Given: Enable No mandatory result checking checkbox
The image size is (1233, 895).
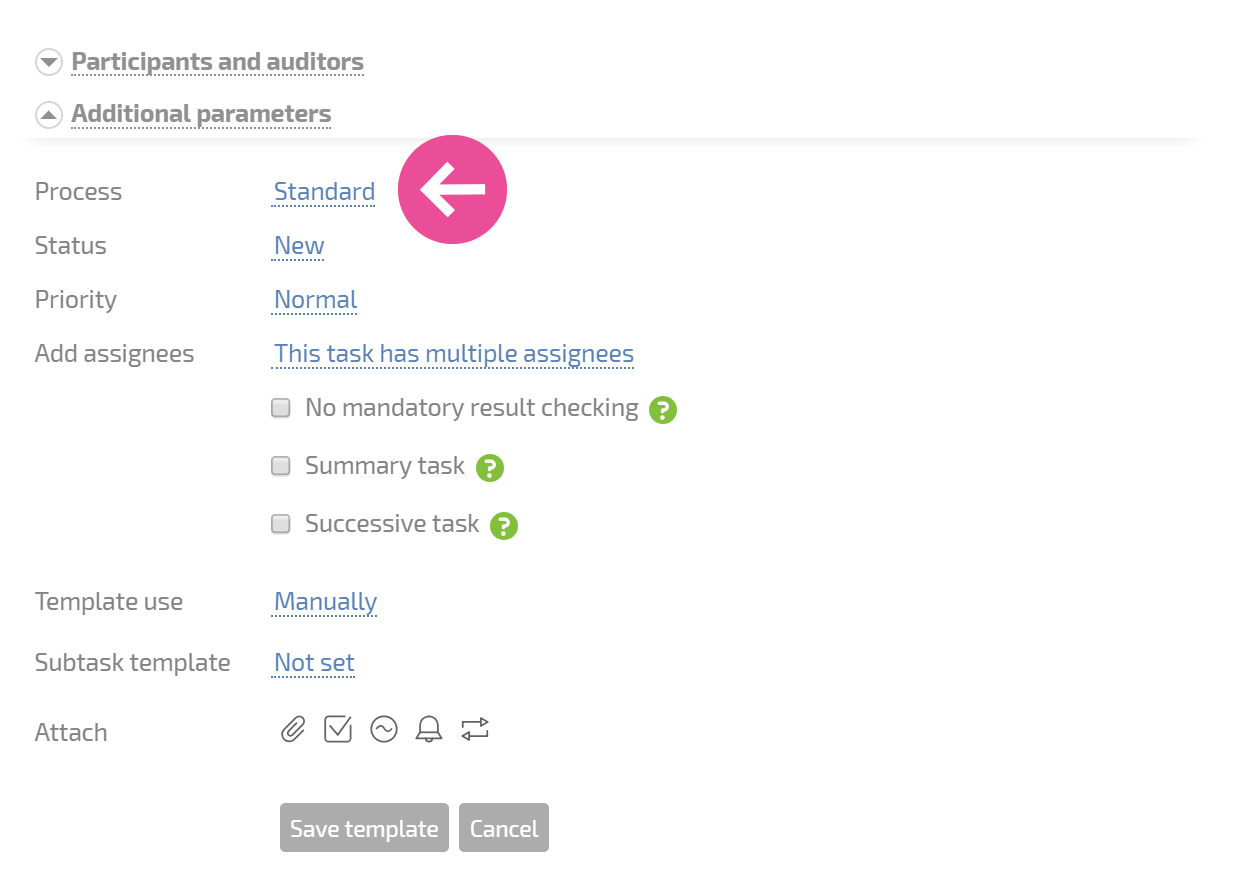Looking at the screenshot, I should coord(281,408).
